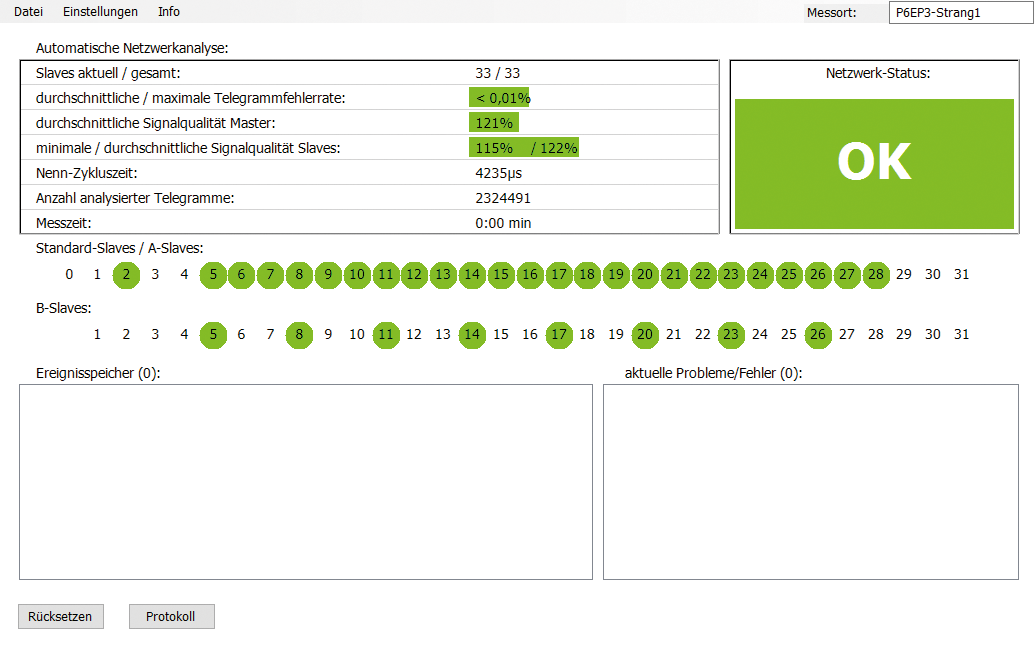Click B-slave 23 status circle
This screenshot has height=649, width=1035.
[x=731, y=335]
